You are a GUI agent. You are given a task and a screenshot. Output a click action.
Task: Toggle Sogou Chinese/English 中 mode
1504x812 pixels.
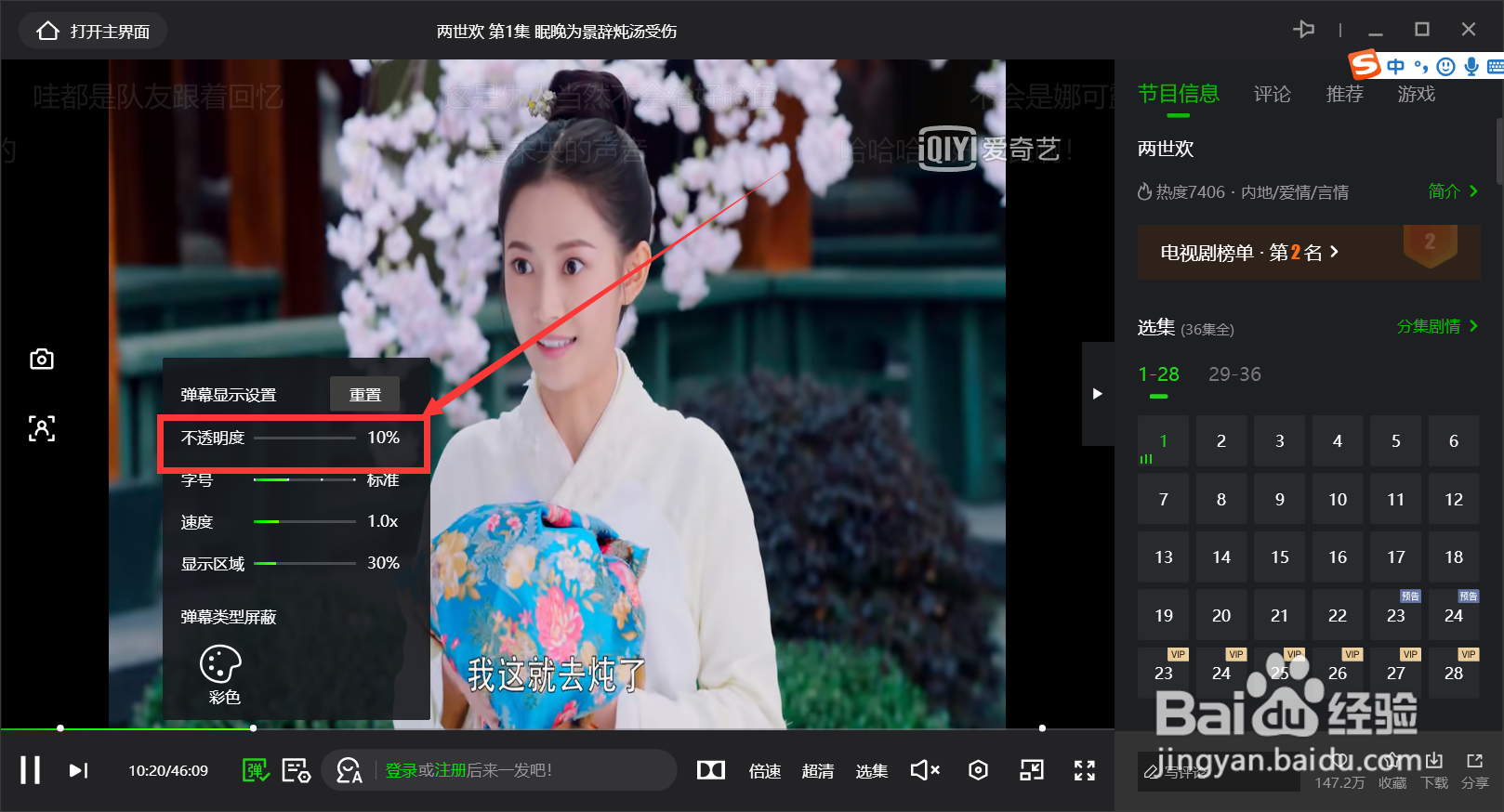click(1395, 66)
